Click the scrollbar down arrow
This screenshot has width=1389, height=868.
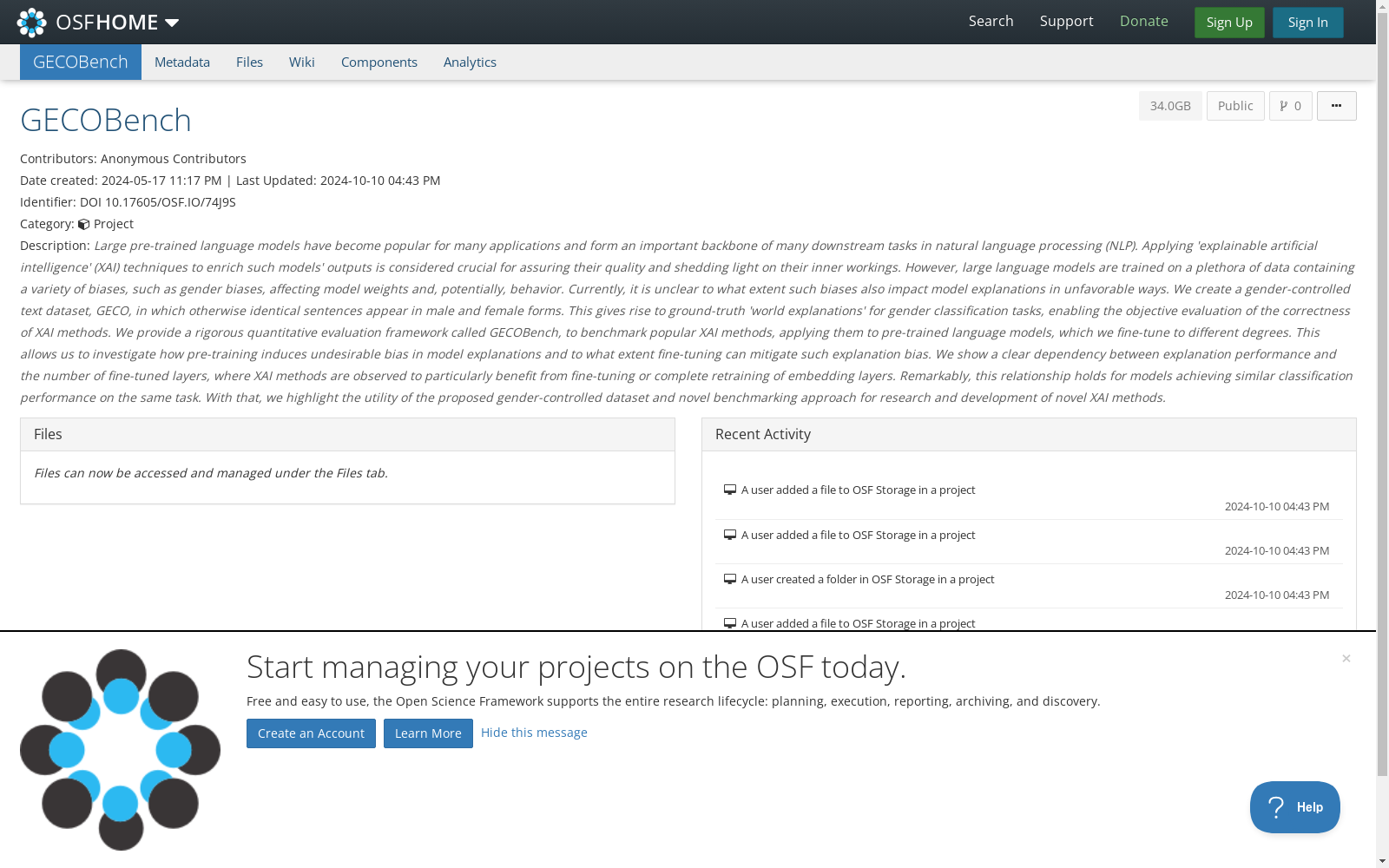tap(1382, 861)
